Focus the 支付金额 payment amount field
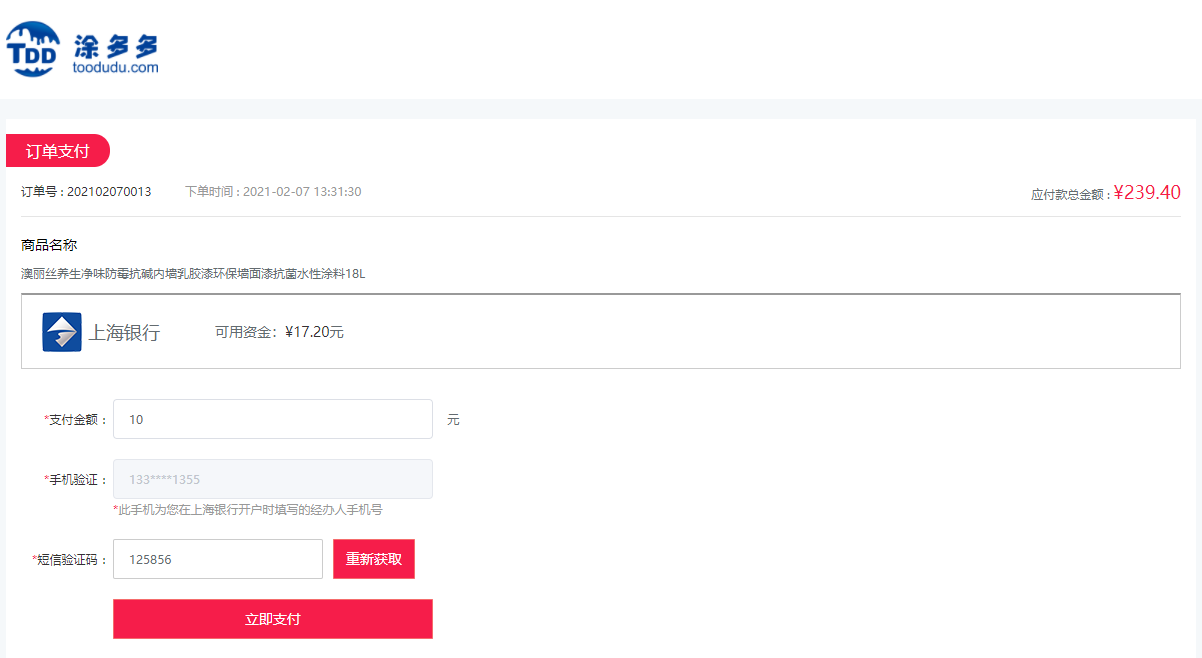 pos(273,419)
